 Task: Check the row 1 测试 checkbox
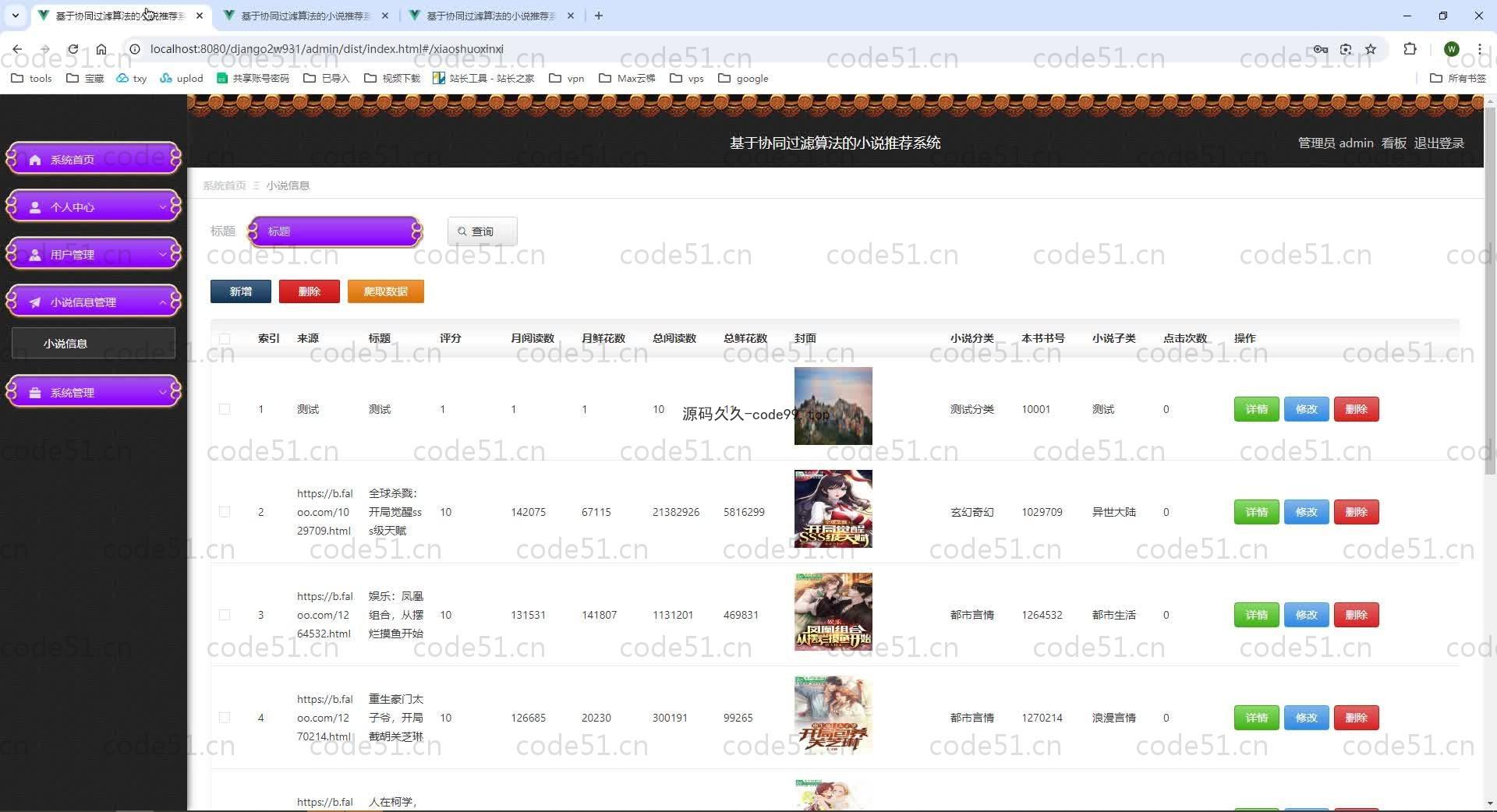pos(225,409)
